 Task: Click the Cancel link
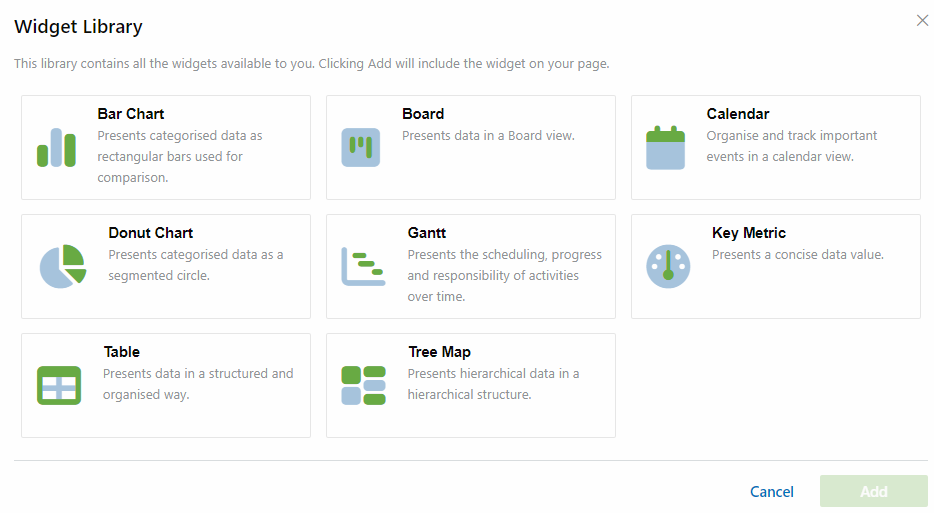click(771, 492)
